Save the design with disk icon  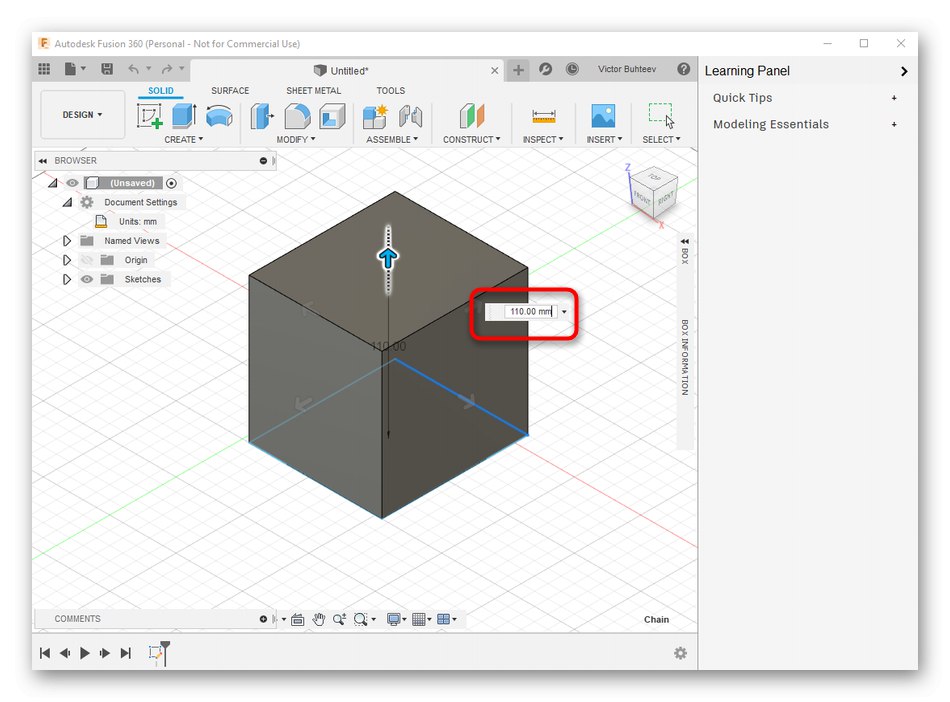(107, 69)
